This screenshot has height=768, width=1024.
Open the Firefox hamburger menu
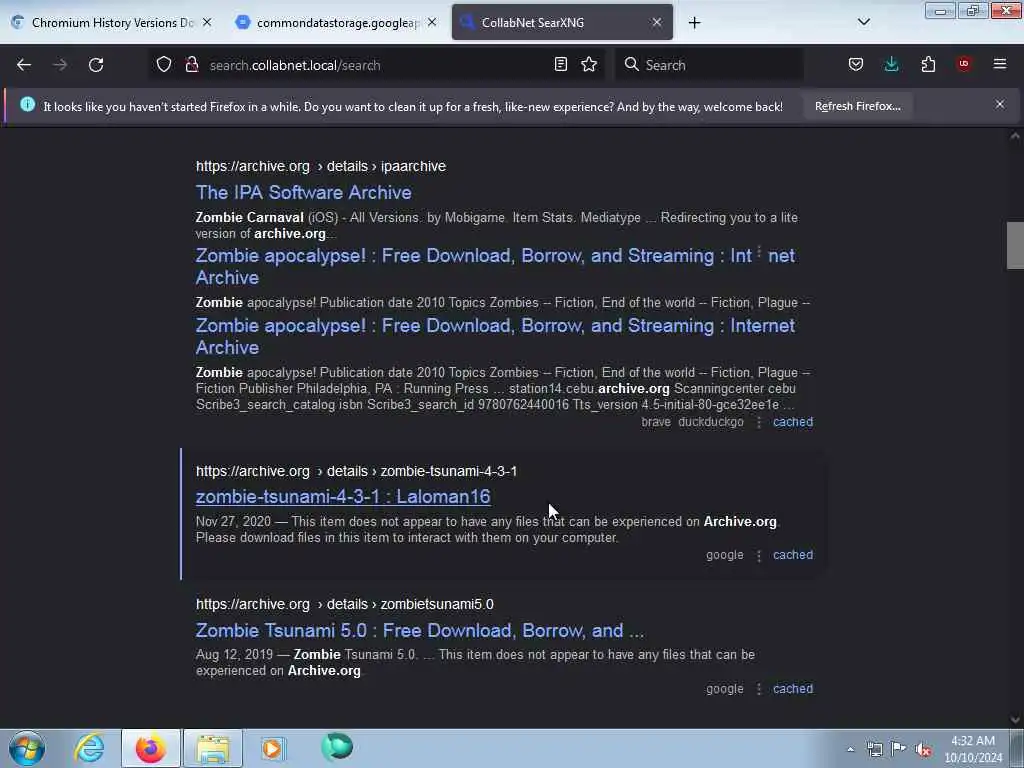1000,64
